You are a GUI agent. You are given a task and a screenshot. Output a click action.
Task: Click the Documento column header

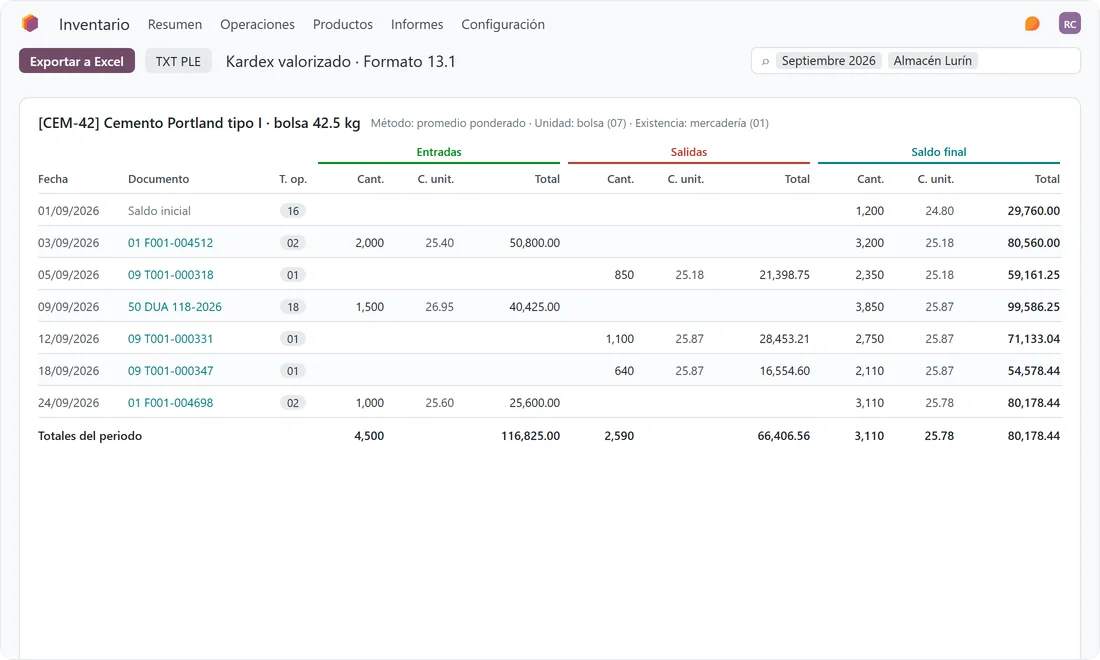(x=159, y=179)
